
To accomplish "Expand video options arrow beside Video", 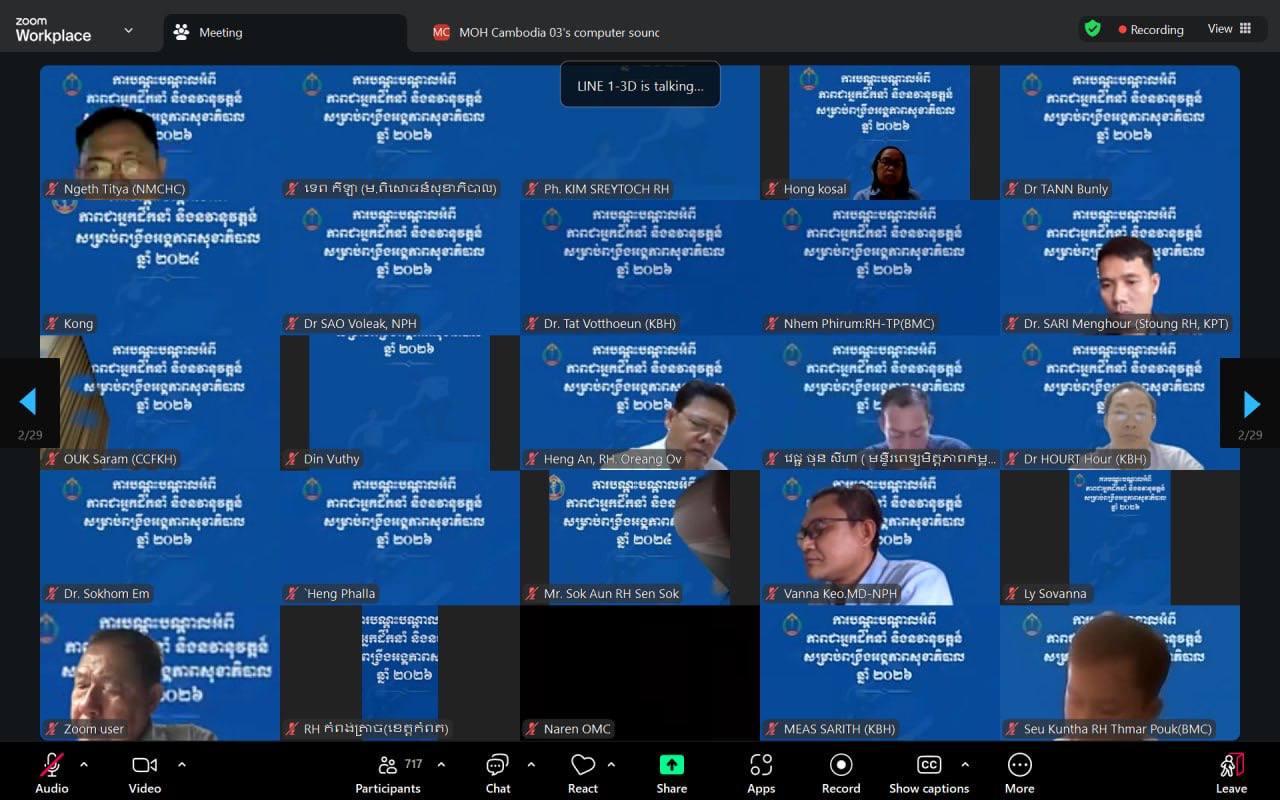I will click(182, 765).
